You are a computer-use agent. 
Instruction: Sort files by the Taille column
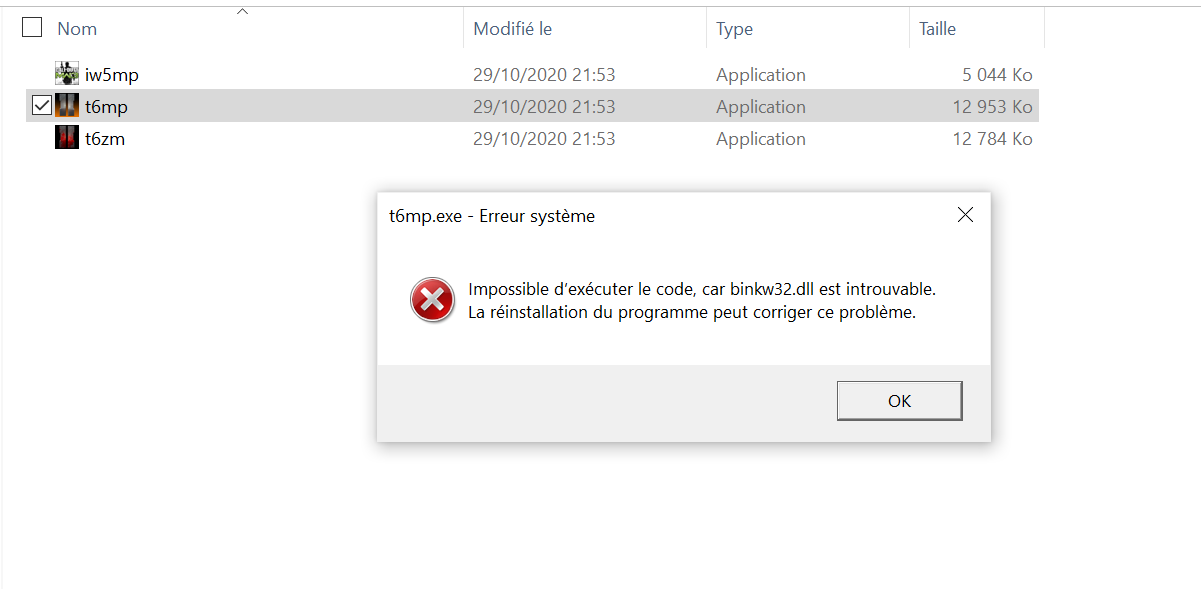tap(937, 29)
